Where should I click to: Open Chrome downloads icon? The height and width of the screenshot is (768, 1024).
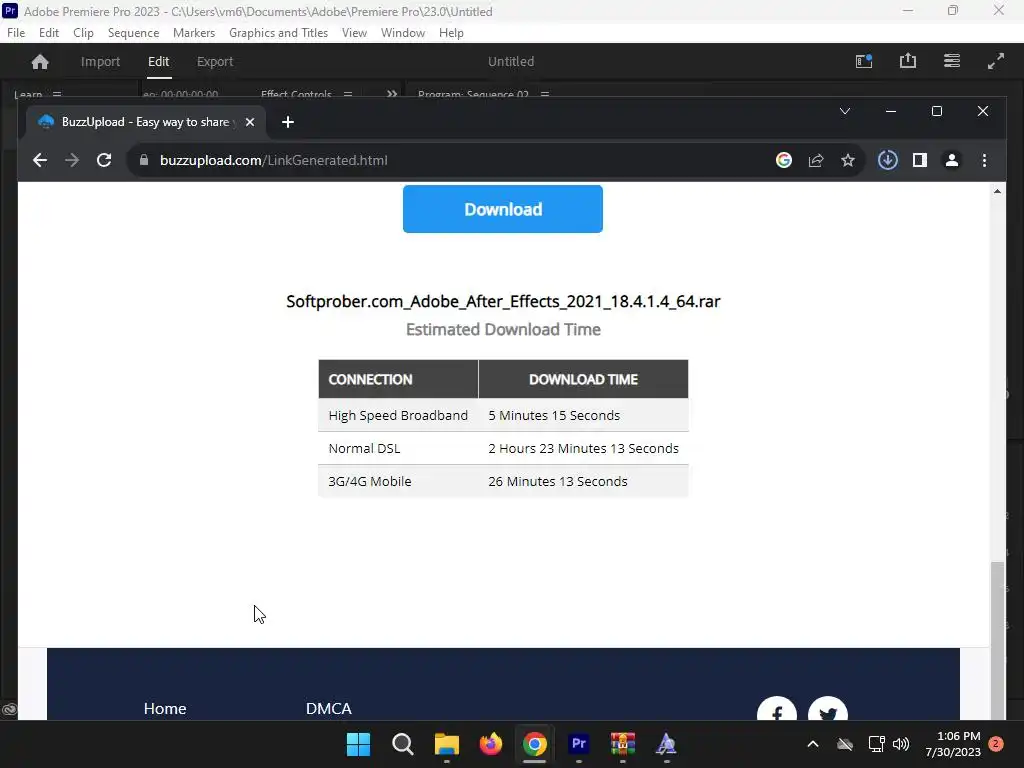pos(888,160)
